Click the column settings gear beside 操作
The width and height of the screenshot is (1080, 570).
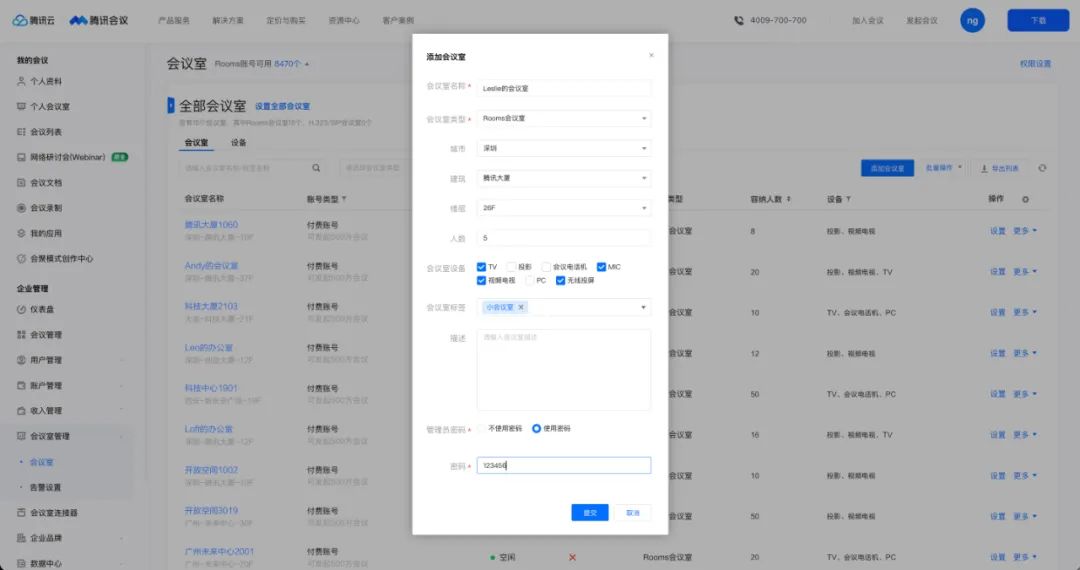pyautogui.click(x=1026, y=200)
